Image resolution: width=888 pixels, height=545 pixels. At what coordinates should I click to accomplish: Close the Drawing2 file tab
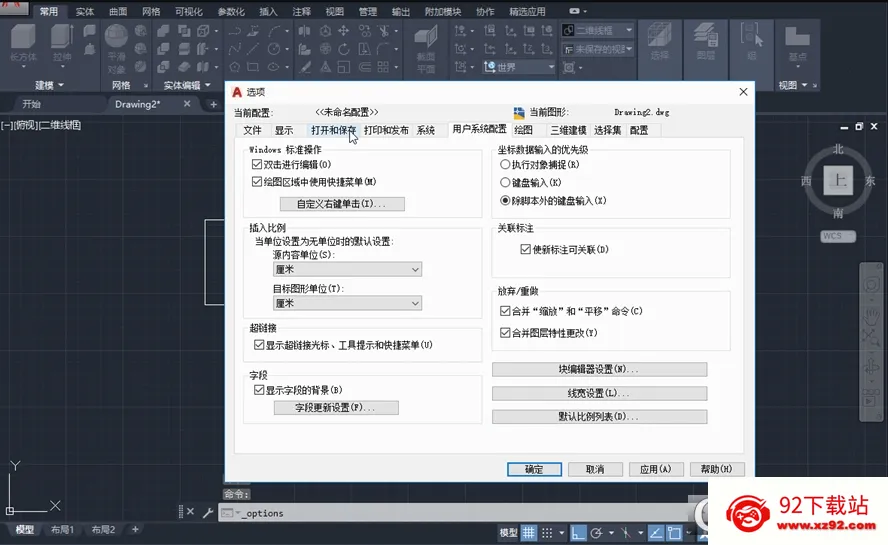(187, 104)
